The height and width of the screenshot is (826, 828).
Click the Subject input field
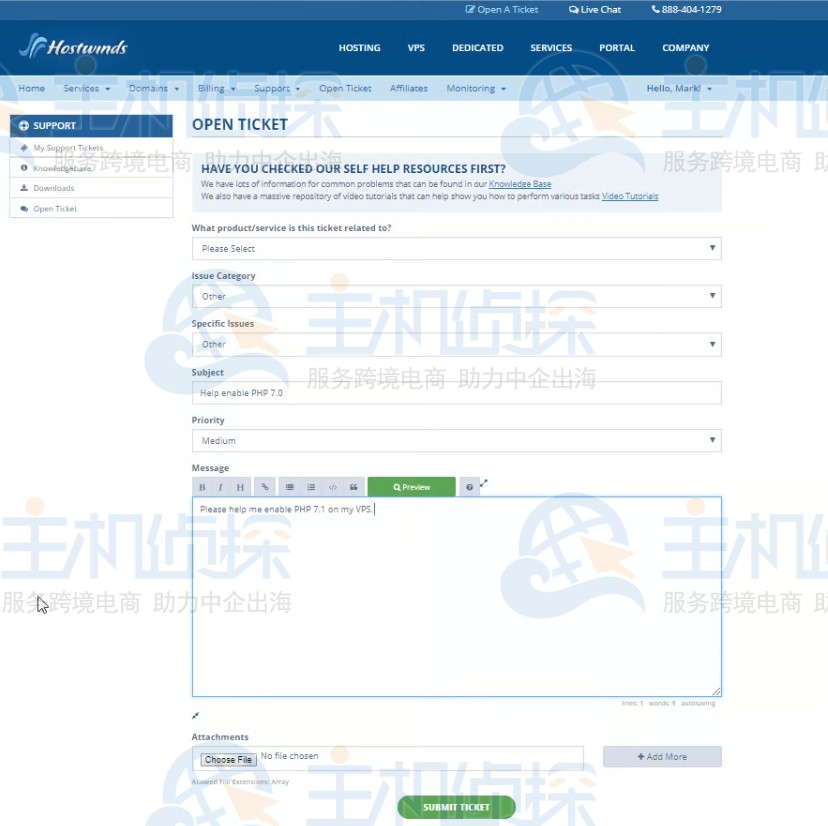click(456, 392)
